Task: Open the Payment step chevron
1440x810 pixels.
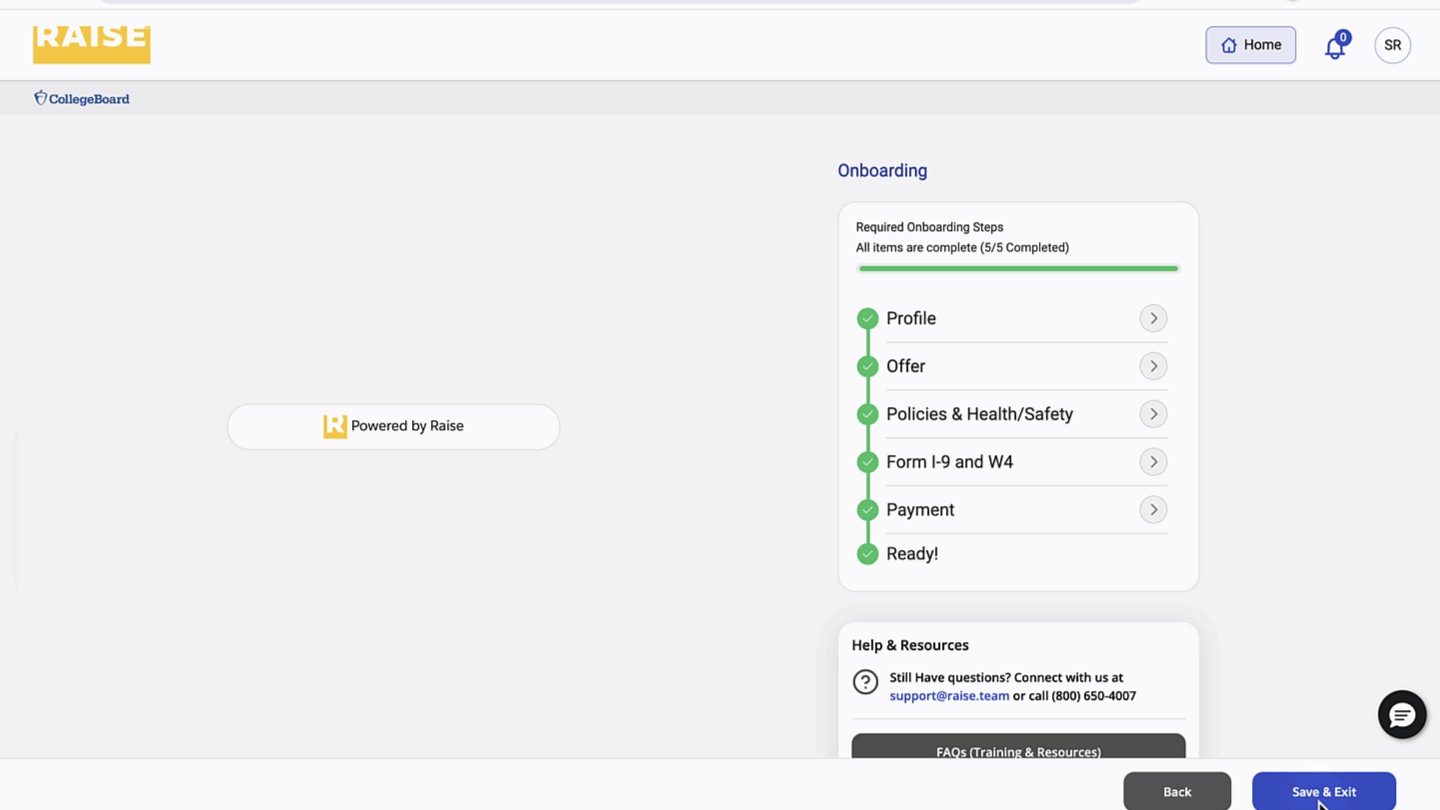Action: coord(1153,510)
